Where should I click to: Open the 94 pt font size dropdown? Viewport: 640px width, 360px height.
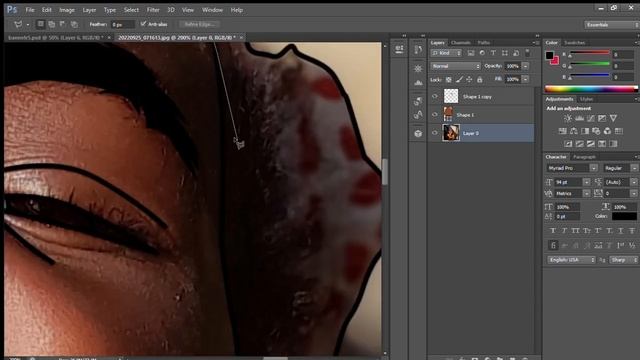point(587,182)
